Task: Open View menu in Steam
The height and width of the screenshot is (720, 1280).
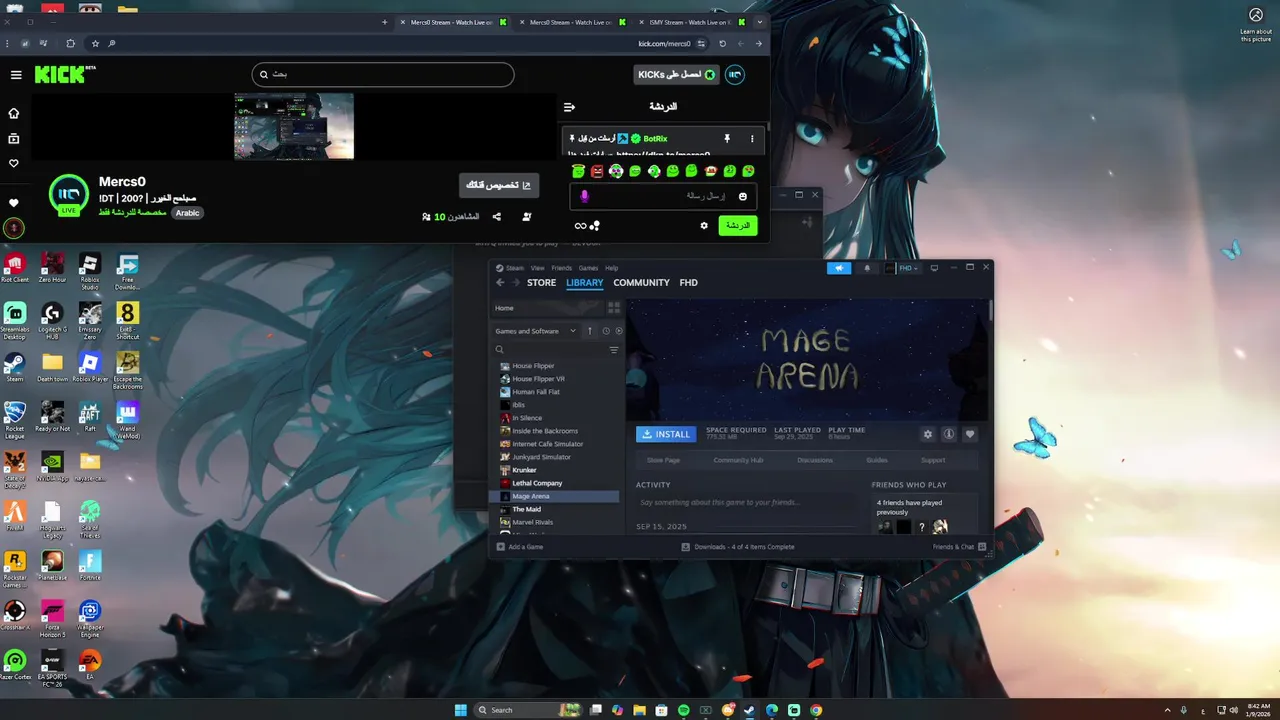Action: pyautogui.click(x=538, y=268)
